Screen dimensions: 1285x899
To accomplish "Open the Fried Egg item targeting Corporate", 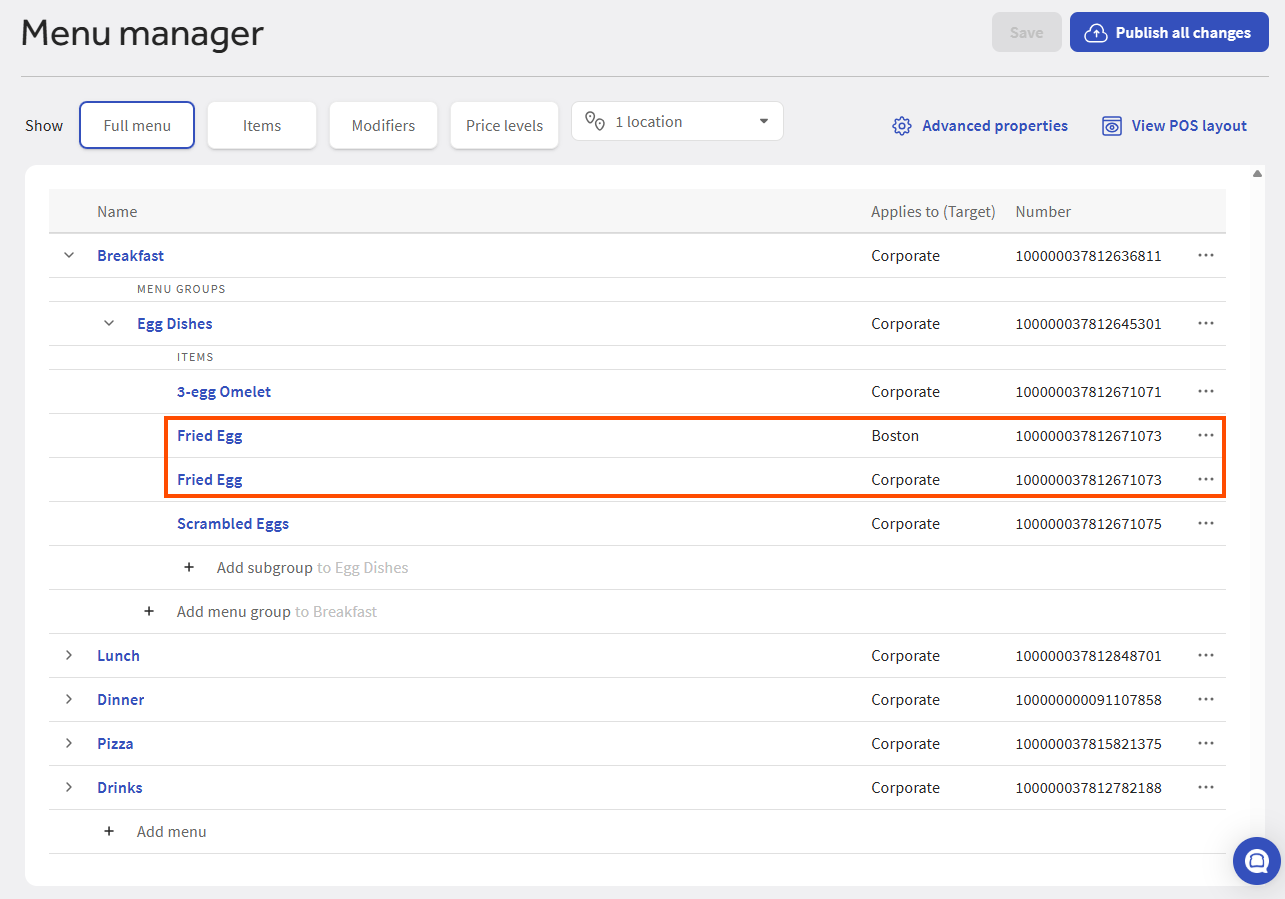I will [x=210, y=480].
